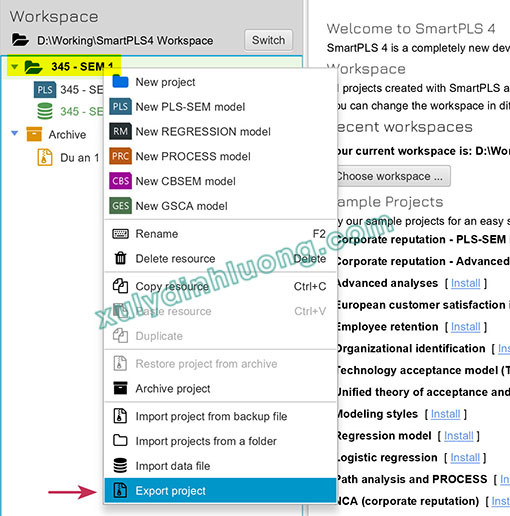Click the black archive box icon
Screen dimensions: 510x516
point(120,388)
